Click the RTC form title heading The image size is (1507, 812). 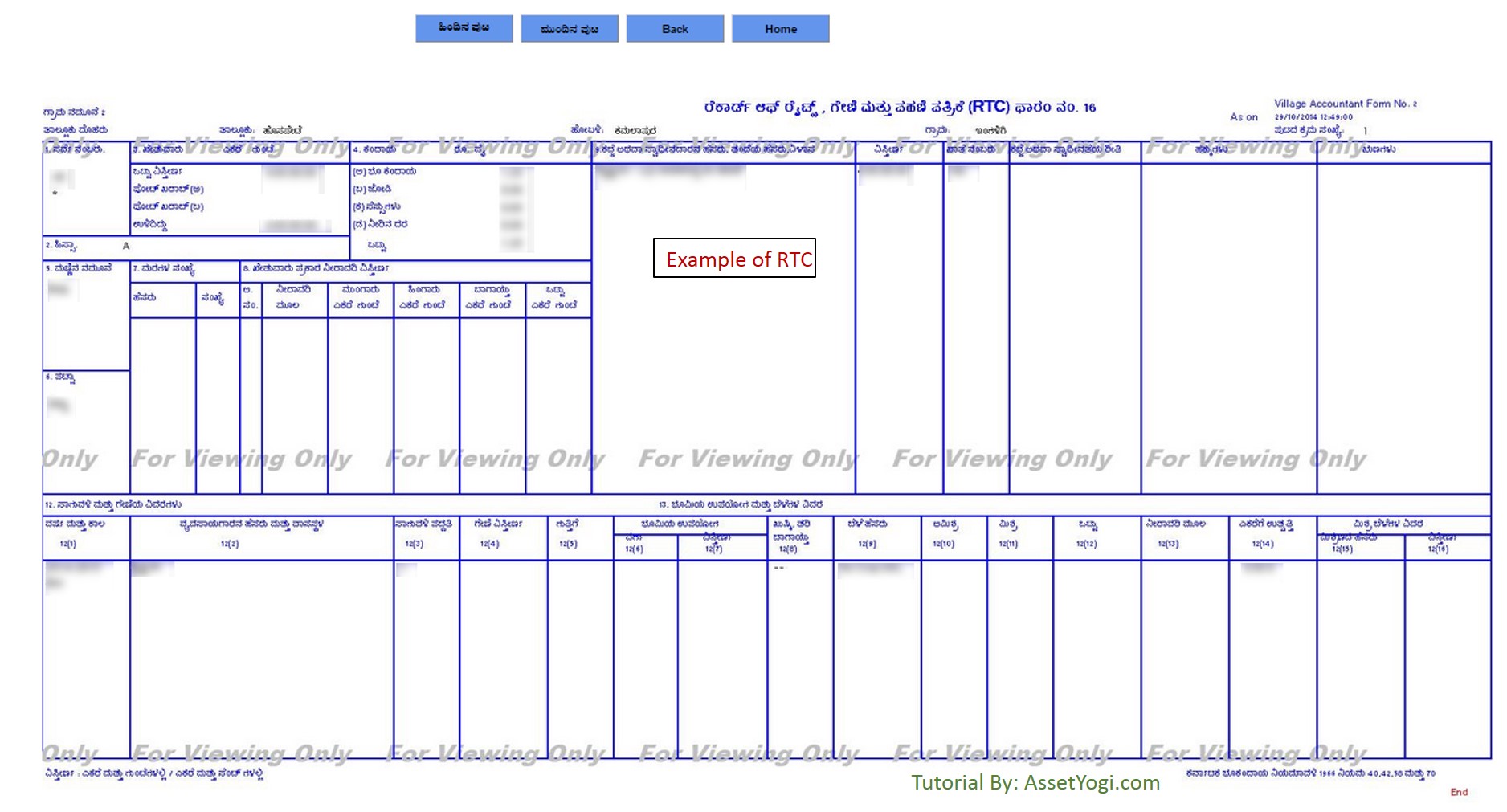899,107
